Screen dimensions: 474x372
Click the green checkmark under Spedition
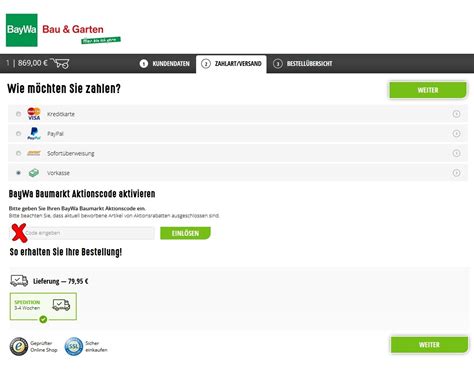tap(43, 319)
